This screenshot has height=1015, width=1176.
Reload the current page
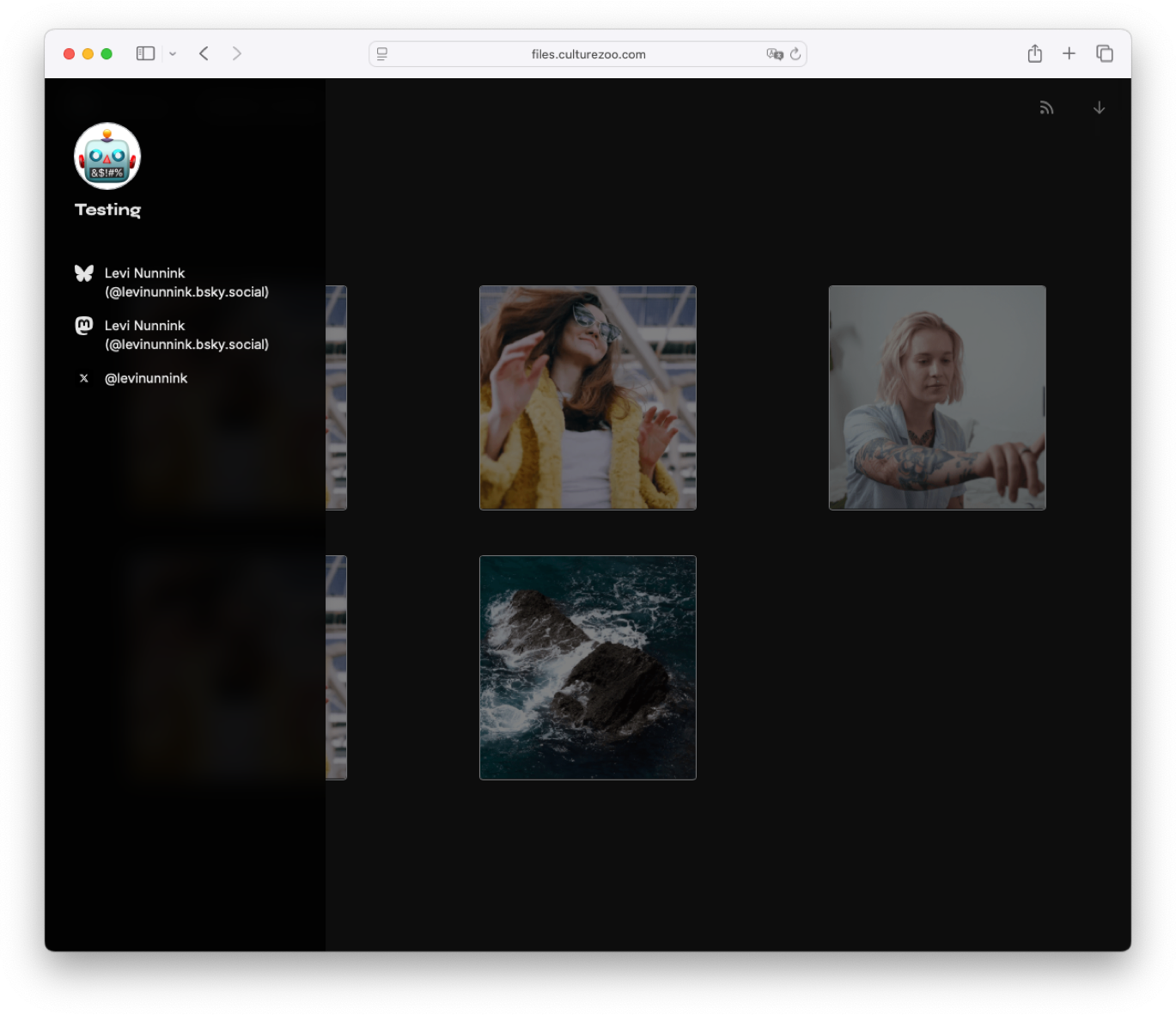coord(795,54)
